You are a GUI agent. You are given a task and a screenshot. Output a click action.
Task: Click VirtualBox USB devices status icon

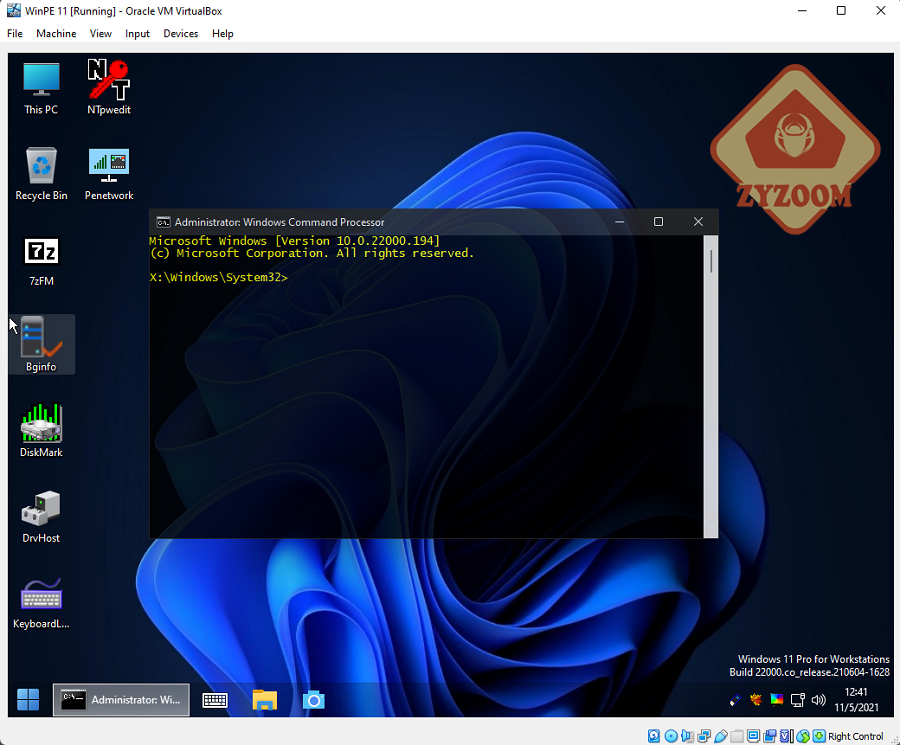coord(721,736)
